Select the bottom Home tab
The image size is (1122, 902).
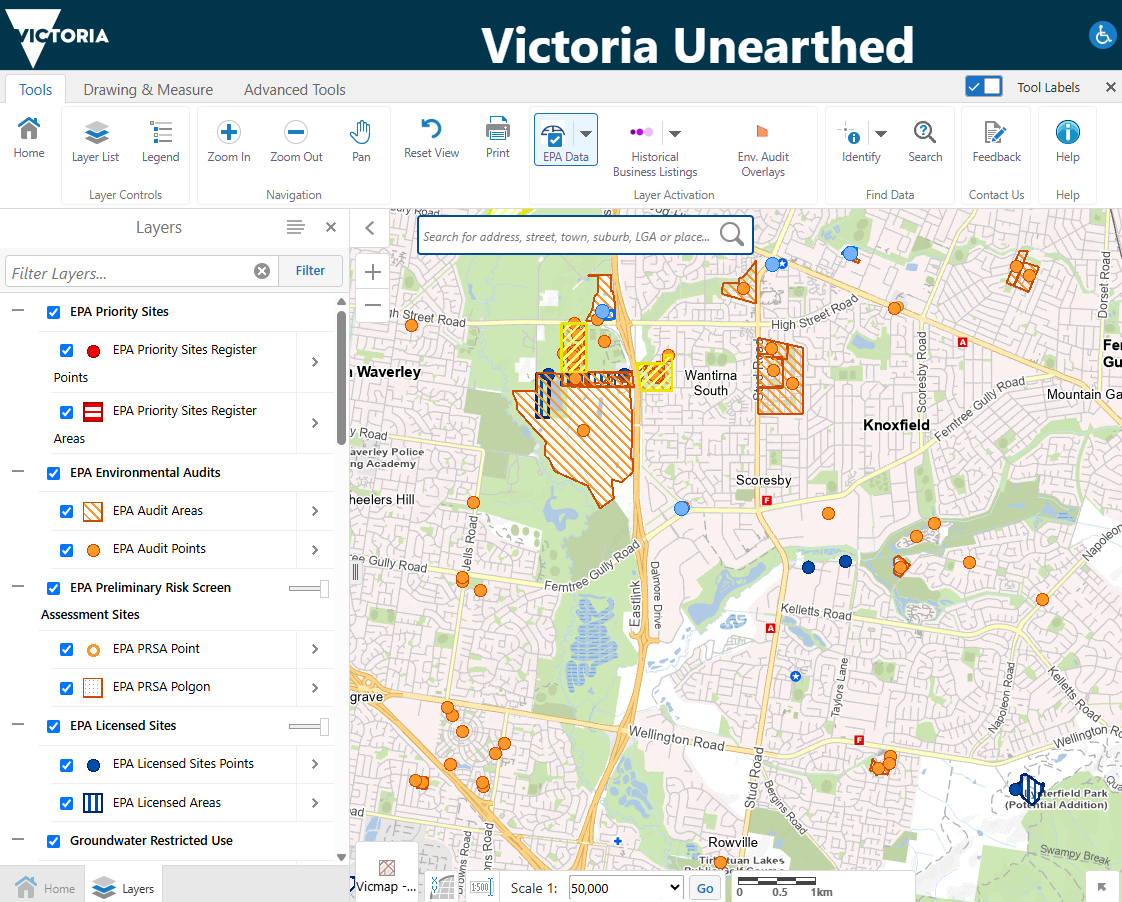pyautogui.click(x=44, y=888)
